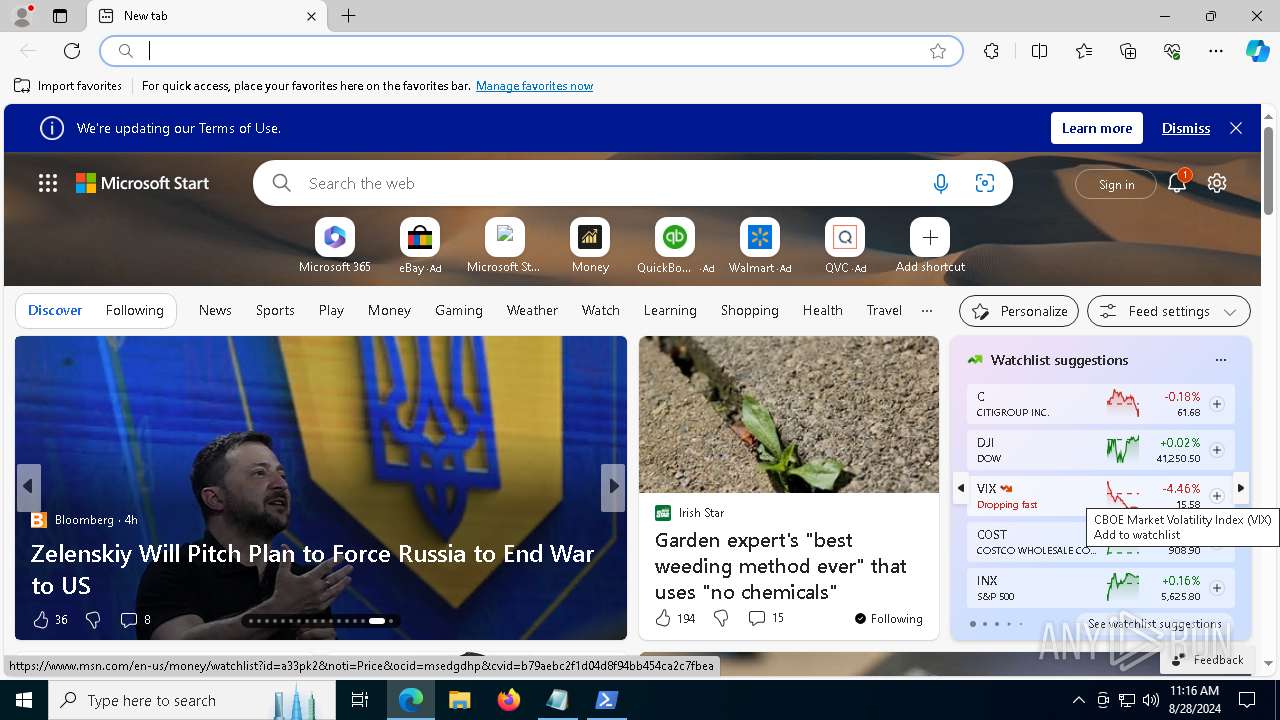Open Watchlist suggestions options menu
Viewport: 1280px width, 720px height.
click(x=1220, y=360)
